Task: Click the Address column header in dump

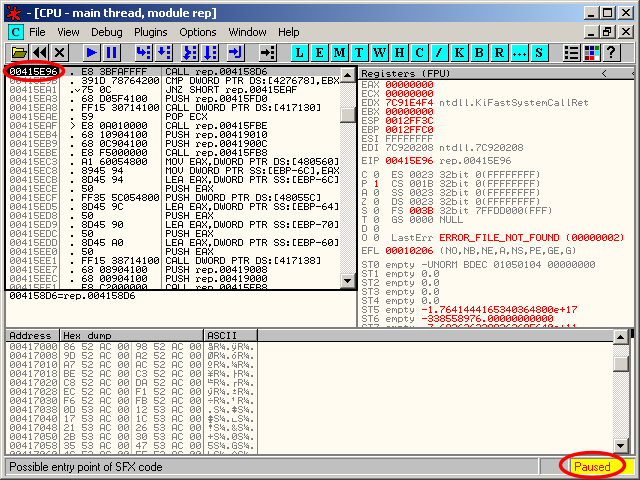Action: (x=32, y=334)
